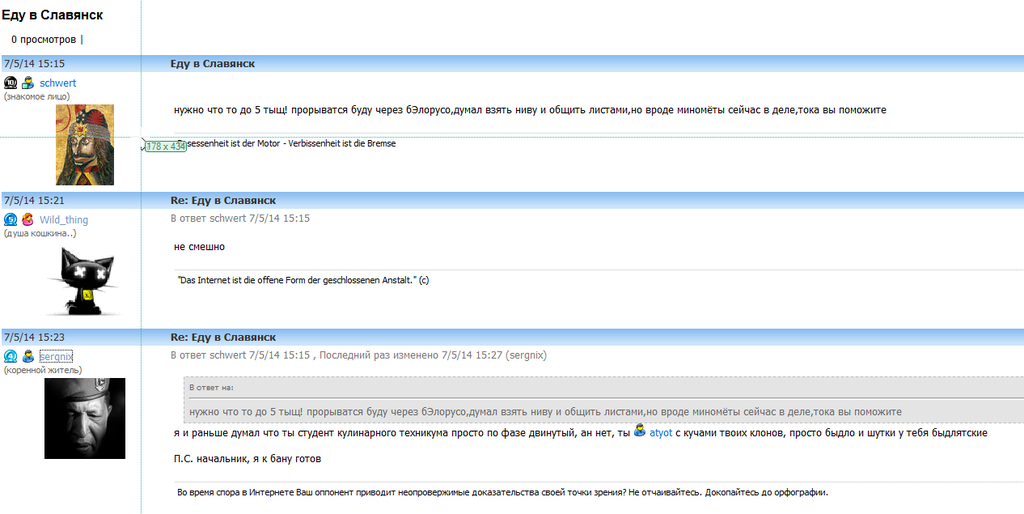Open schwert's user profile link
This screenshot has height=514, width=1024.
pyautogui.click(x=58, y=83)
